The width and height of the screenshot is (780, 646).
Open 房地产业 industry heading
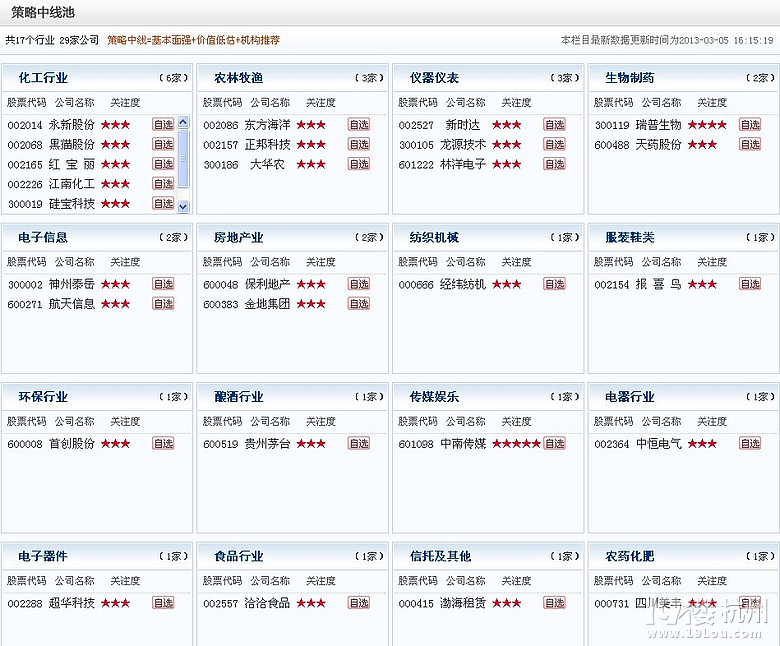(238, 237)
